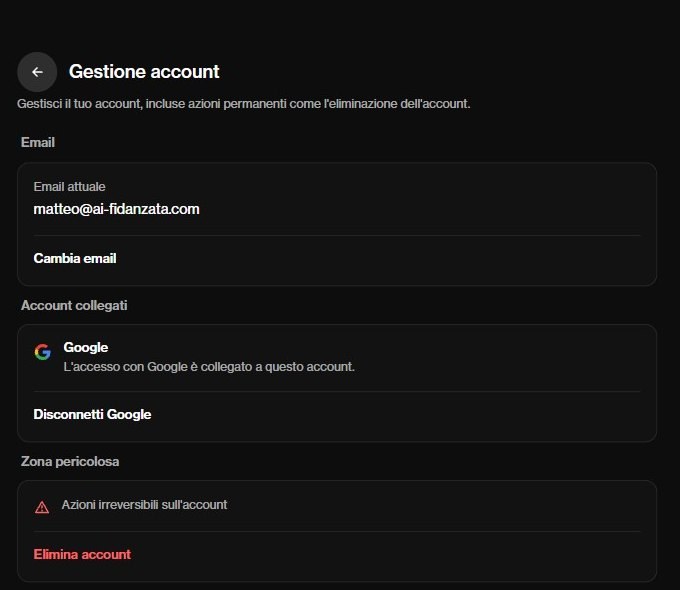Image resolution: width=680 pixels, height=590 pixels.
Task: Click the Zona pericolosa section title
Action: tap(70, 461)
